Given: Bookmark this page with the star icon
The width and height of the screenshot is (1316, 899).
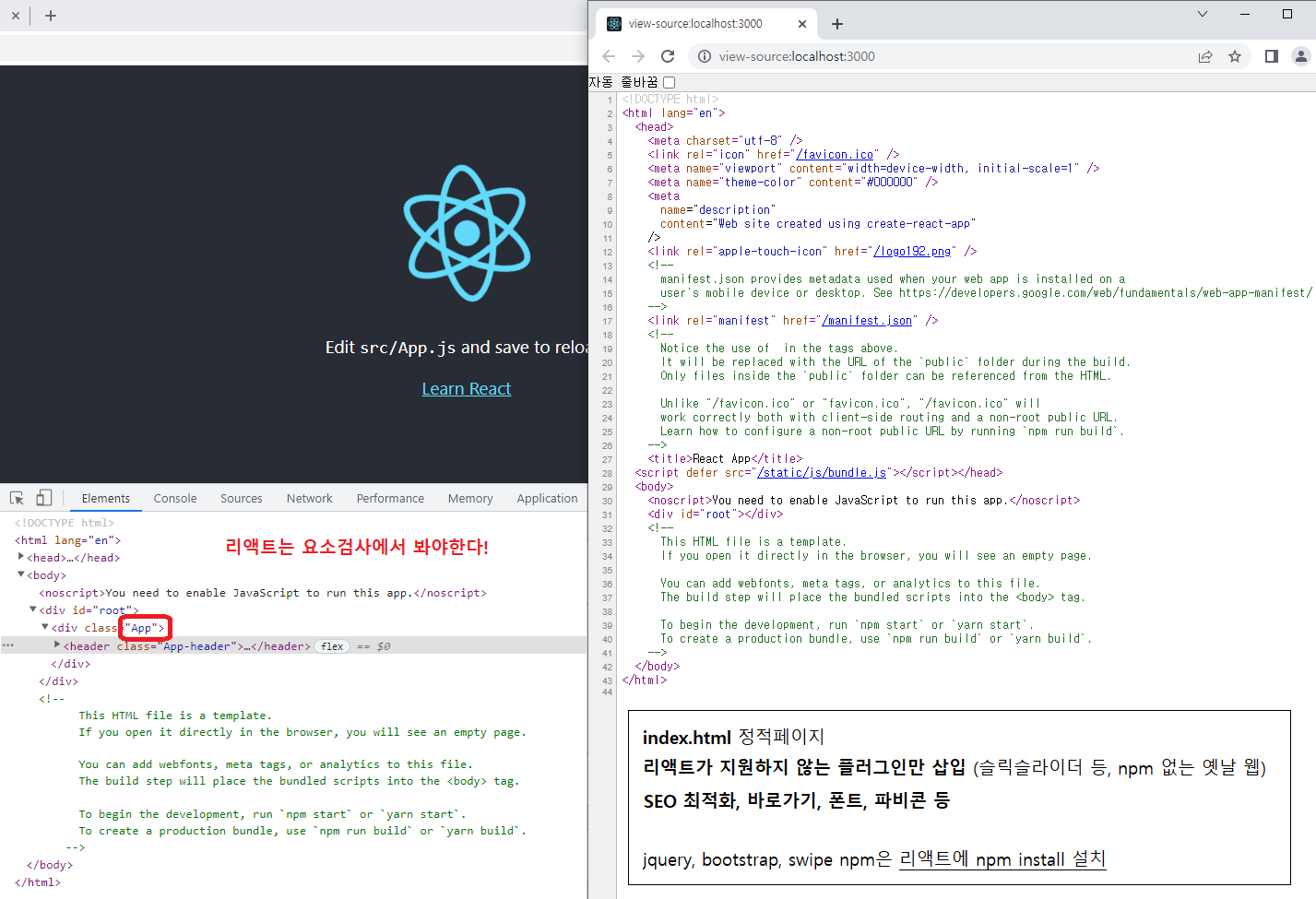Looking at the screenshot, I should point(1235,56).
